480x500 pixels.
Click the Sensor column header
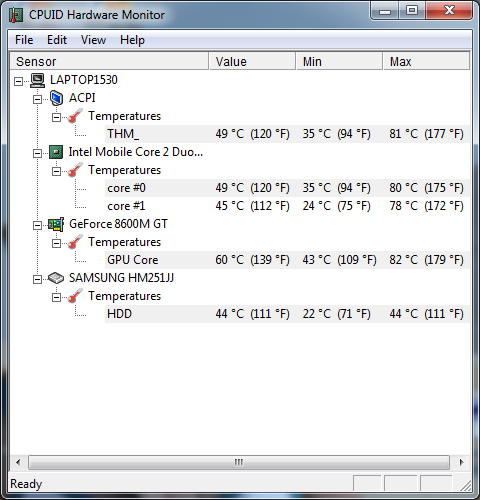[x=109, y=61]
